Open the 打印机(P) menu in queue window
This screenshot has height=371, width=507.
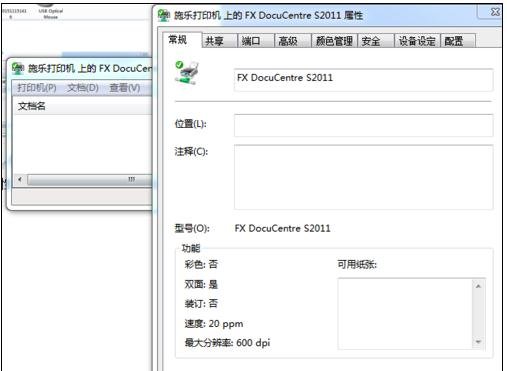point(37,88)
